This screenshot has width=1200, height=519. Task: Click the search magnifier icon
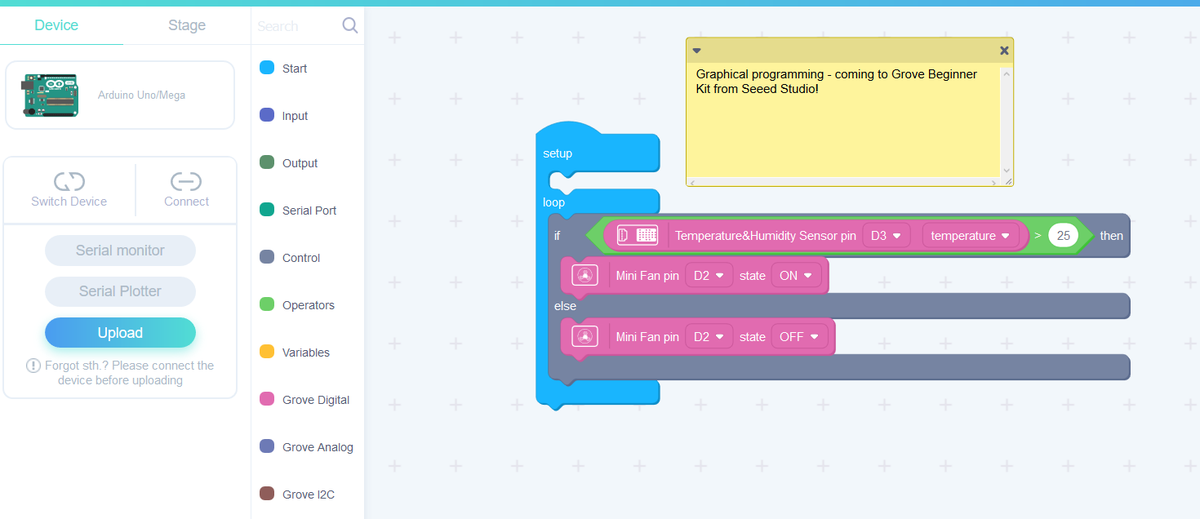(350, 25)
